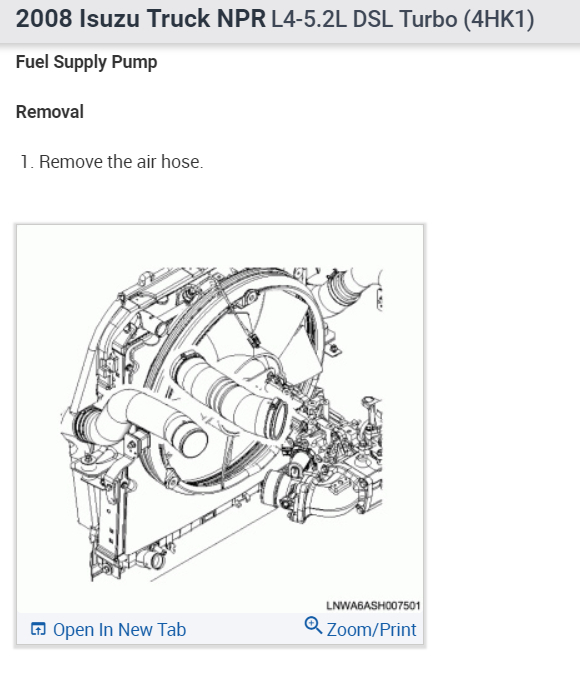Click the gray header bar beside the title
The width and height of the screenshot is (580, 678).
coord(558,21)
